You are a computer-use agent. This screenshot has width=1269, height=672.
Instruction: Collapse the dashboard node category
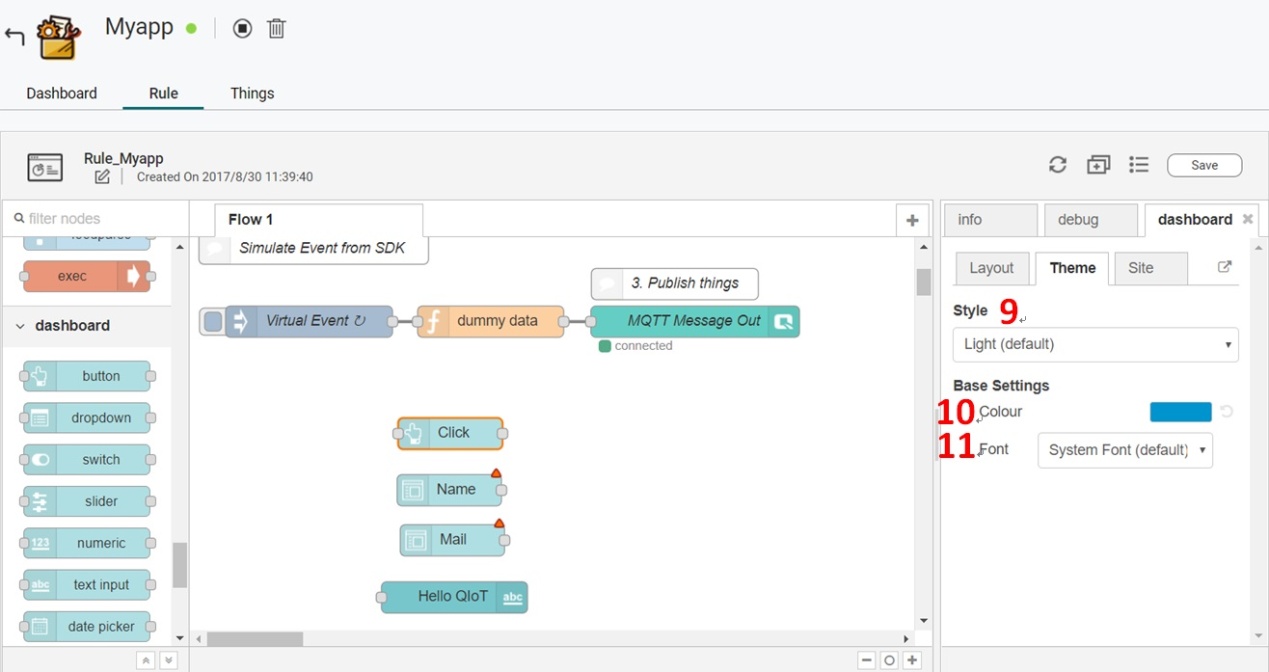coord(20,326)
